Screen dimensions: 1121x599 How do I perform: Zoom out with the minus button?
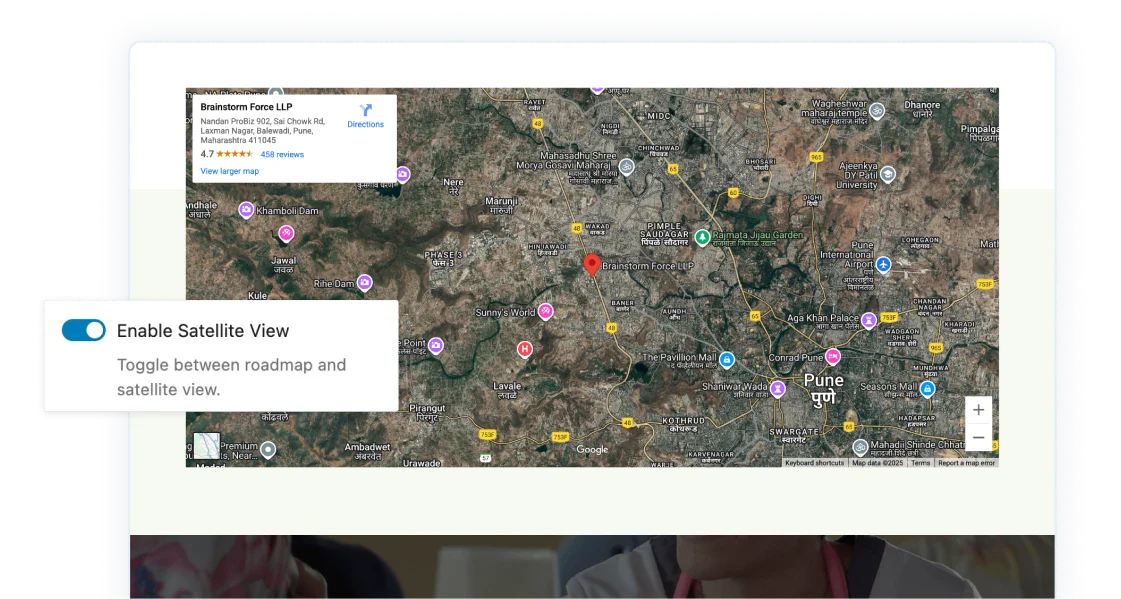pos(978,437)
